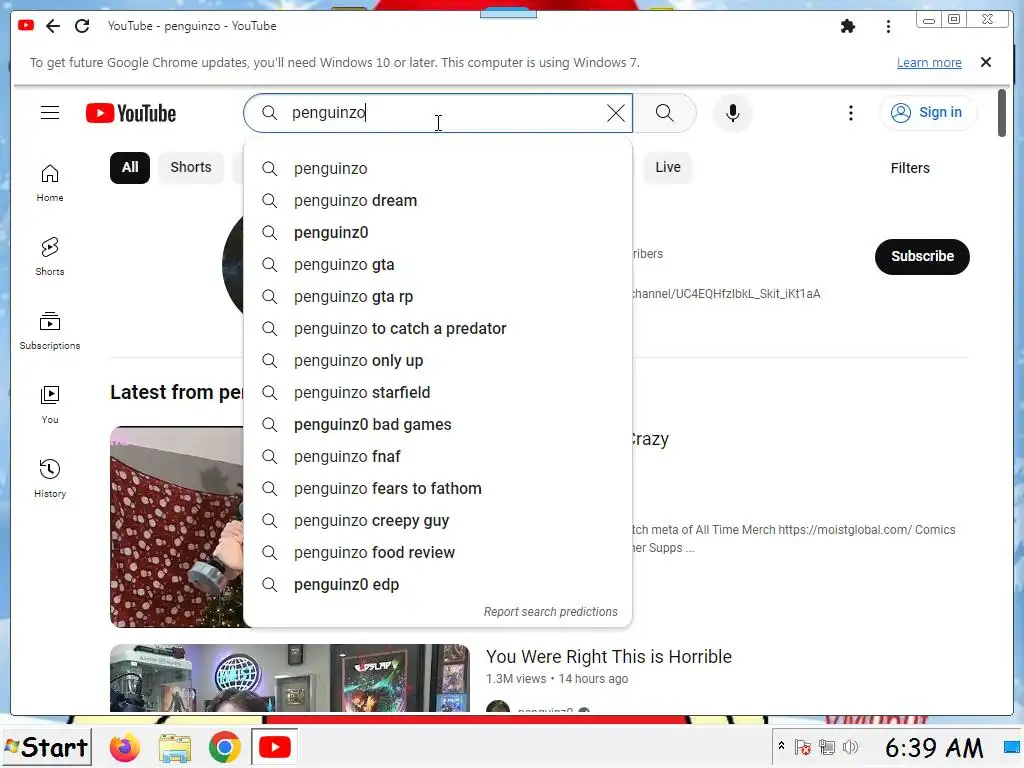Clear the search text with the X

tap(615, 113)
